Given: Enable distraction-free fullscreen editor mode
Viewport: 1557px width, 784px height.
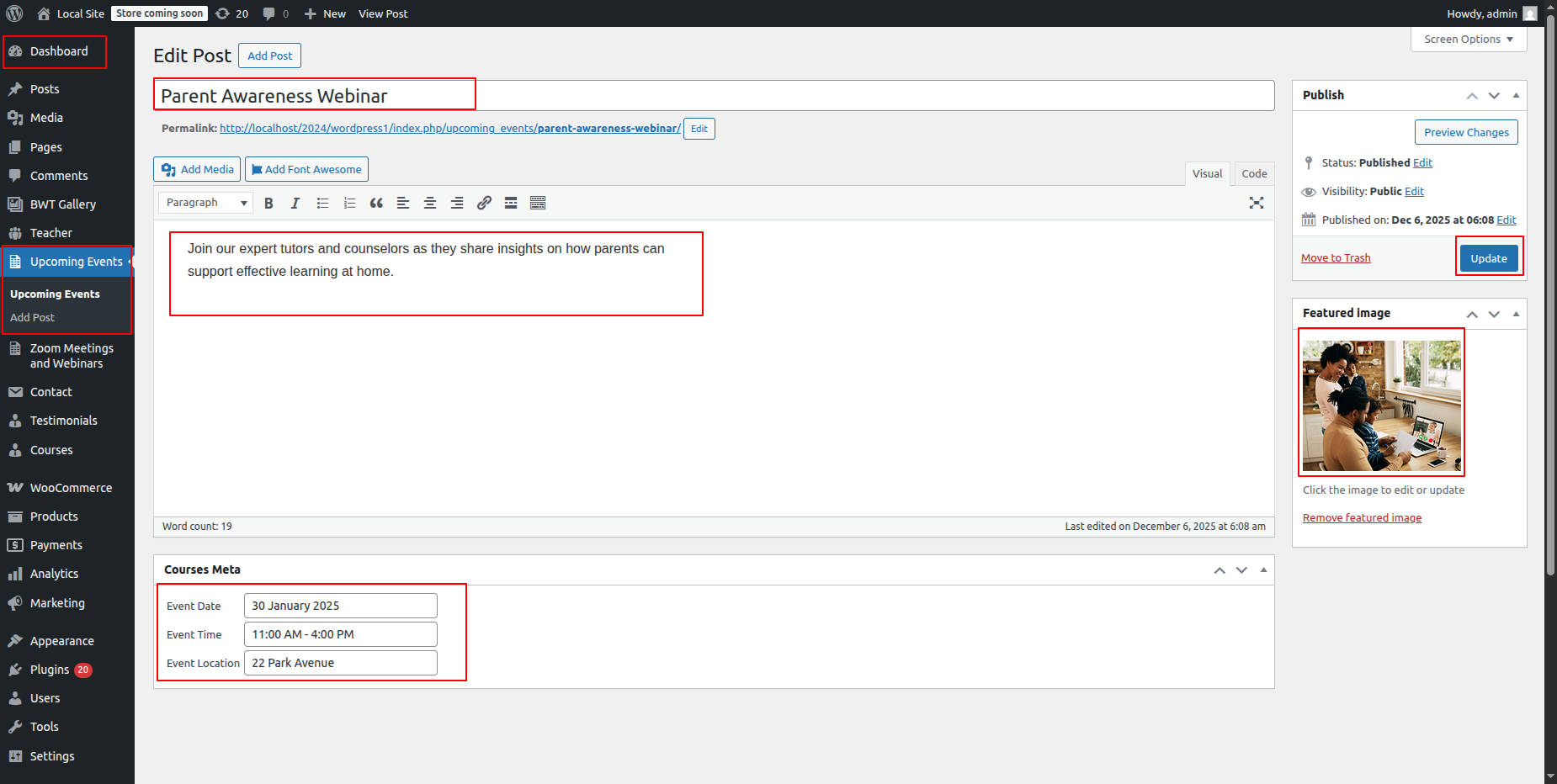Looking at the screenshot, I should (x=1256, y=203).
